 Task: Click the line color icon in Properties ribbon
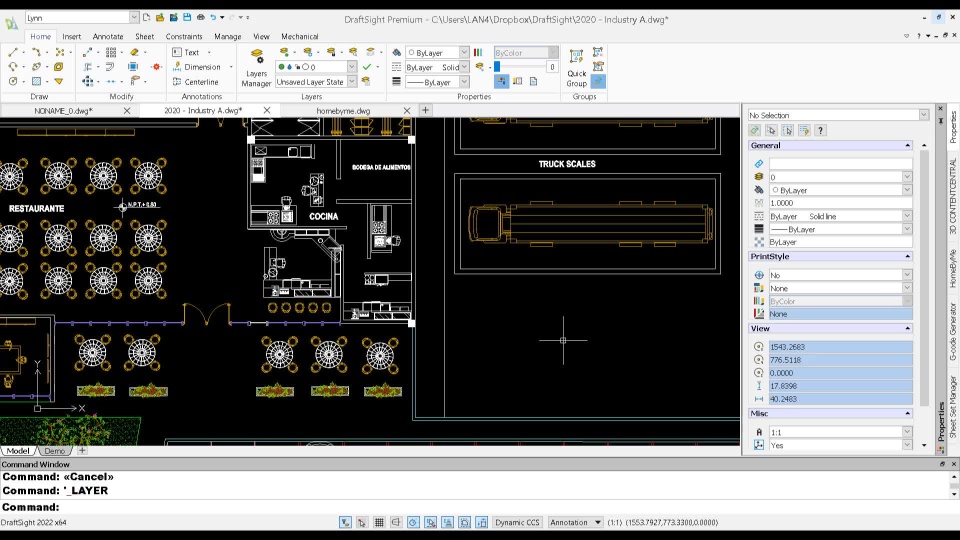coord(397,53)
